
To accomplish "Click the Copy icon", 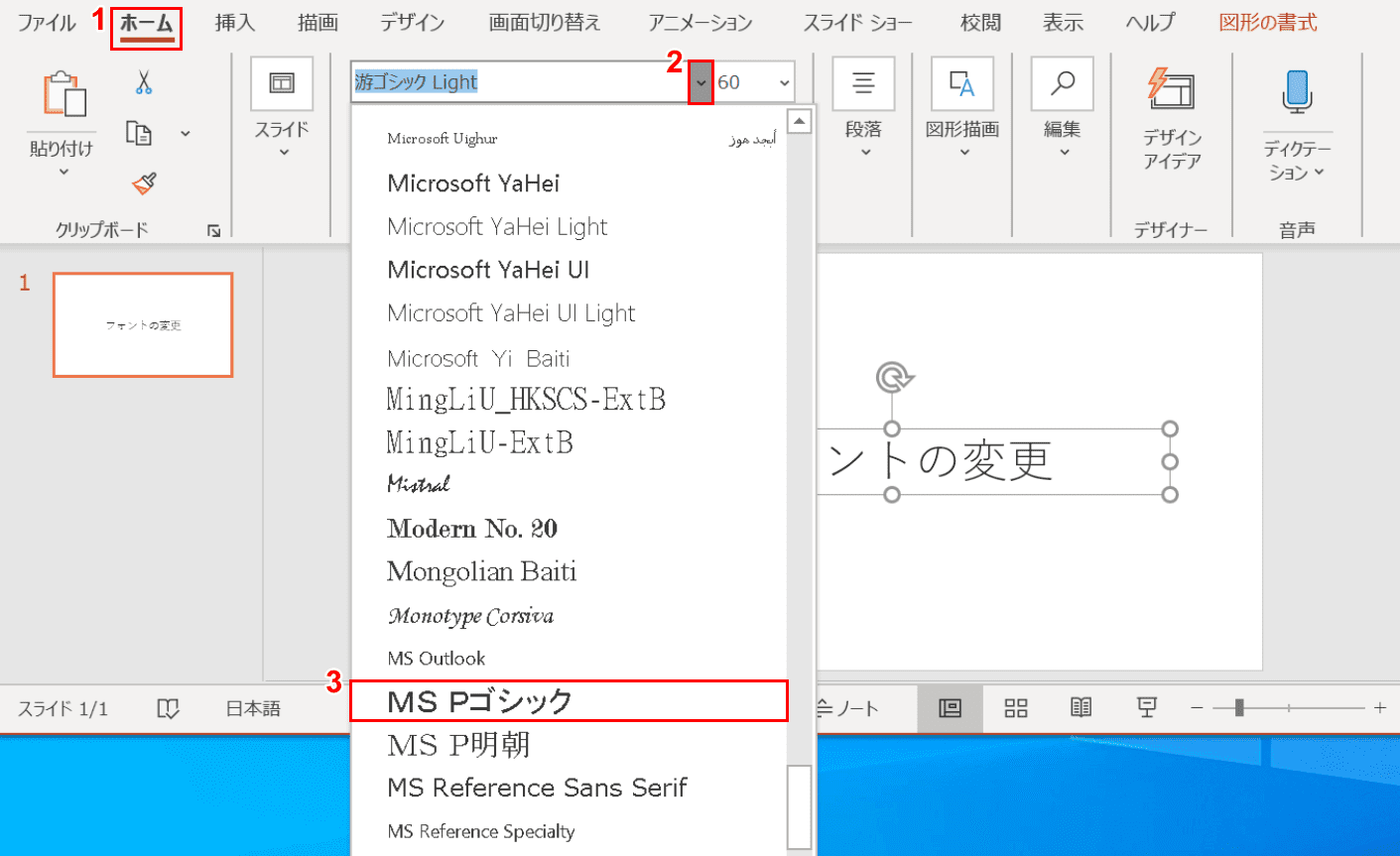I will (140, 133).
